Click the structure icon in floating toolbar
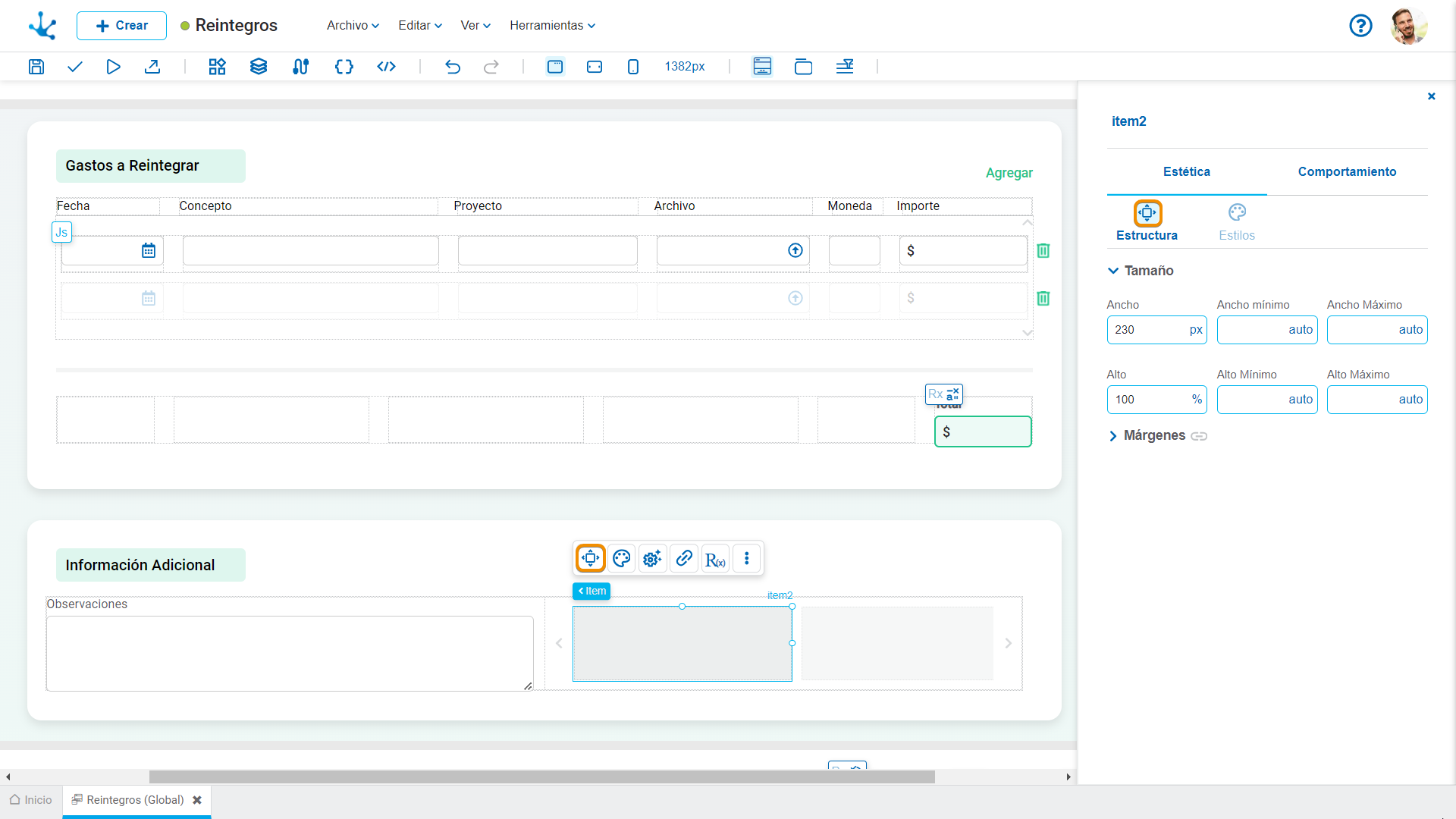Image resolution: width=1456 pixels, height=819 pixels. pos(590,558)
